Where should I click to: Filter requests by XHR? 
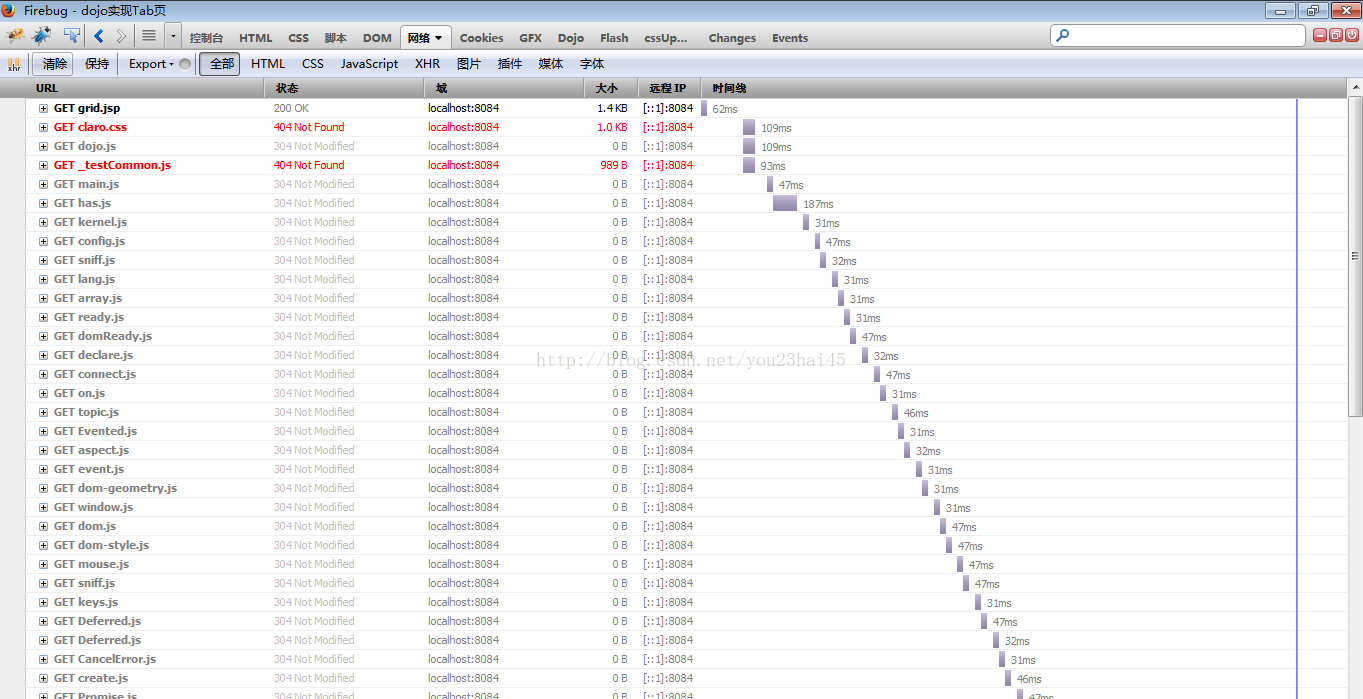(427, 64)
